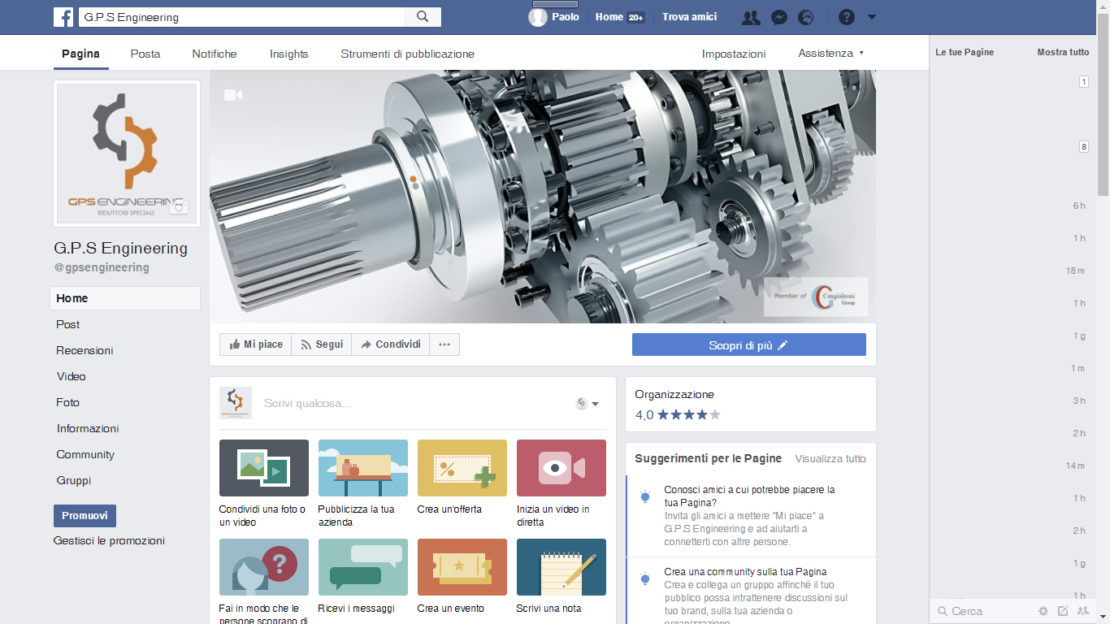Click lightbulb icon beside Crea una community
This screenshot has height=624, width=1110.
645,579
